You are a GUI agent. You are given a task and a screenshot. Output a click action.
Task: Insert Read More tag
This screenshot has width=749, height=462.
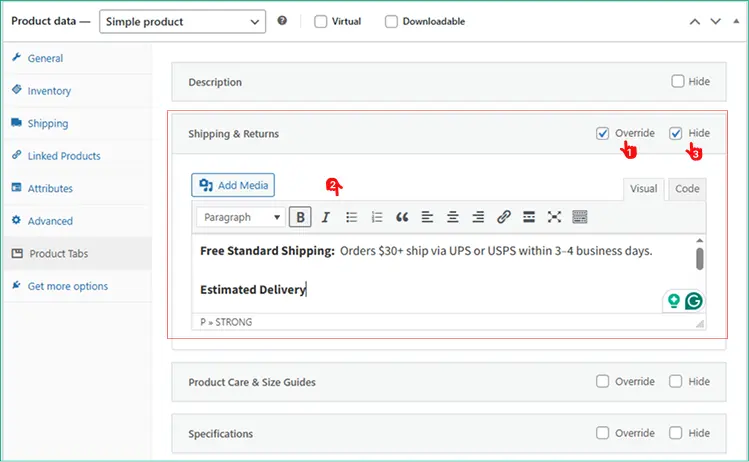(529, 217)
